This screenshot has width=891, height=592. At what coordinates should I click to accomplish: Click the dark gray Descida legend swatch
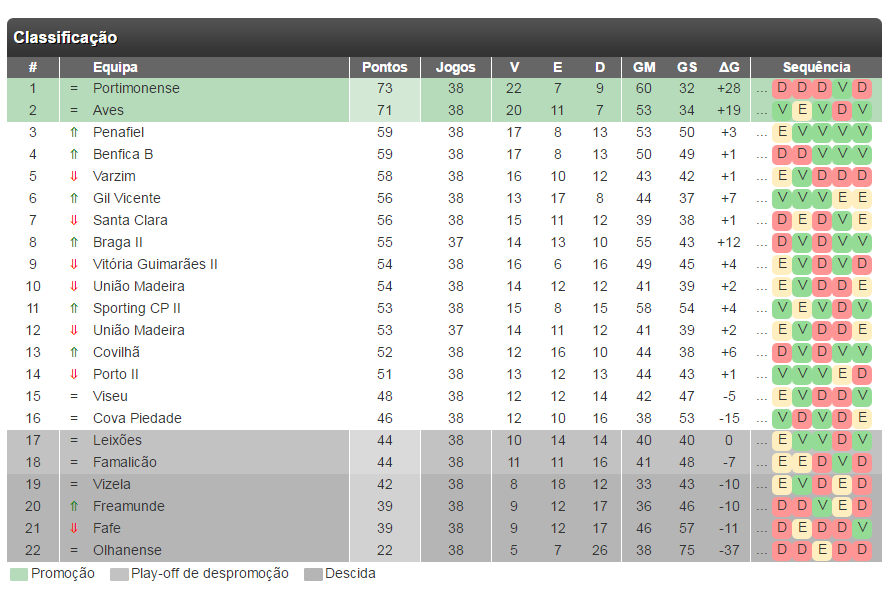313,574
